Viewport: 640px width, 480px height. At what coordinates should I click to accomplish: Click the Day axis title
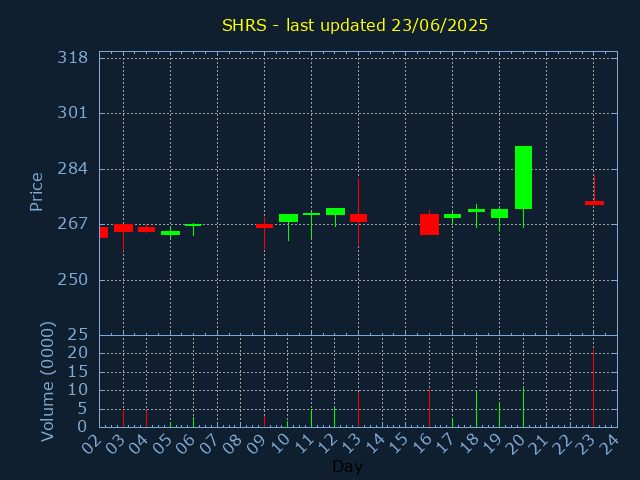[347, 466]
